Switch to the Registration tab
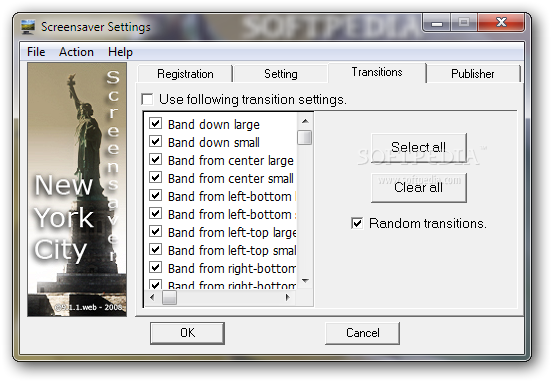Screen dimensions: 552x382 pyautogui.click(x=185, y=74)
